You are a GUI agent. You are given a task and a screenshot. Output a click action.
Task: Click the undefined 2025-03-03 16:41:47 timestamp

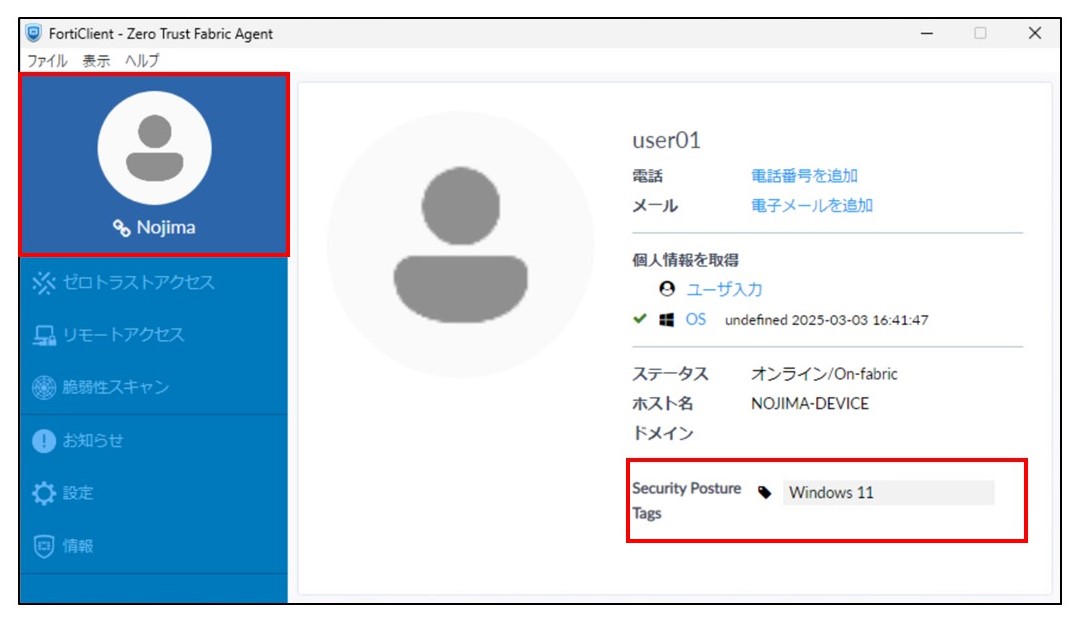click(827, 320)
